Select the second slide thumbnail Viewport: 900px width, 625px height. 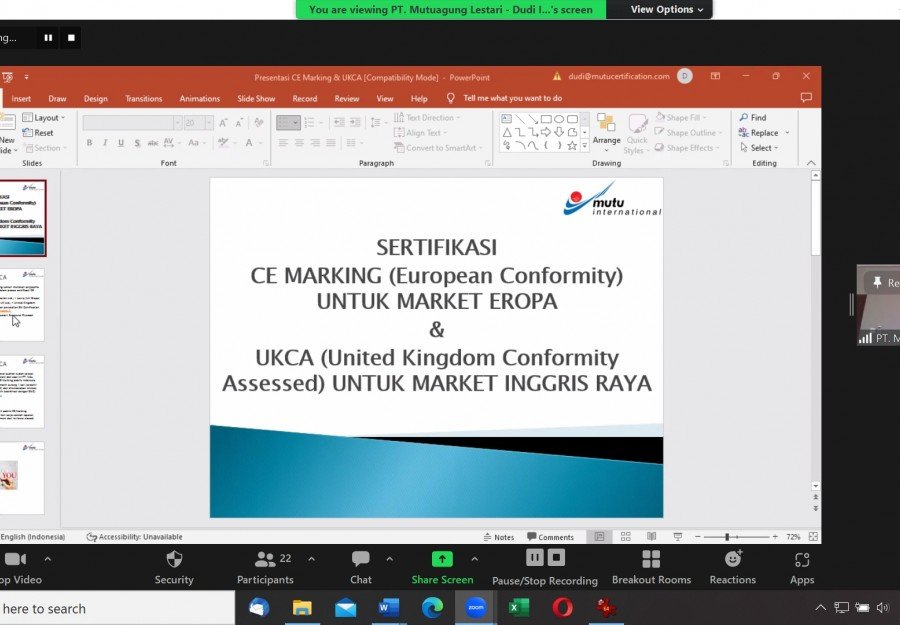click(x=22, y=305)
